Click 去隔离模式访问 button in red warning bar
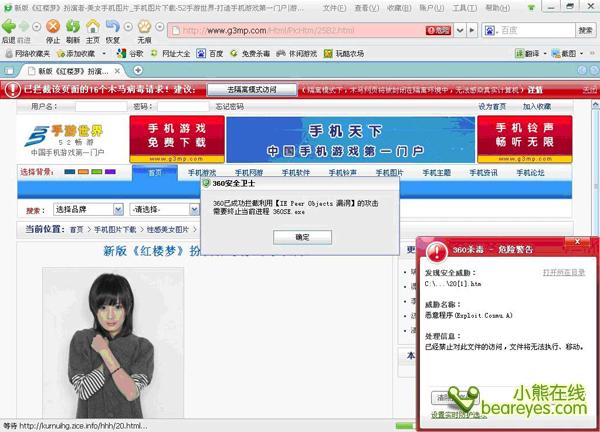Viewport: 600px width, 432px height. 252,90
